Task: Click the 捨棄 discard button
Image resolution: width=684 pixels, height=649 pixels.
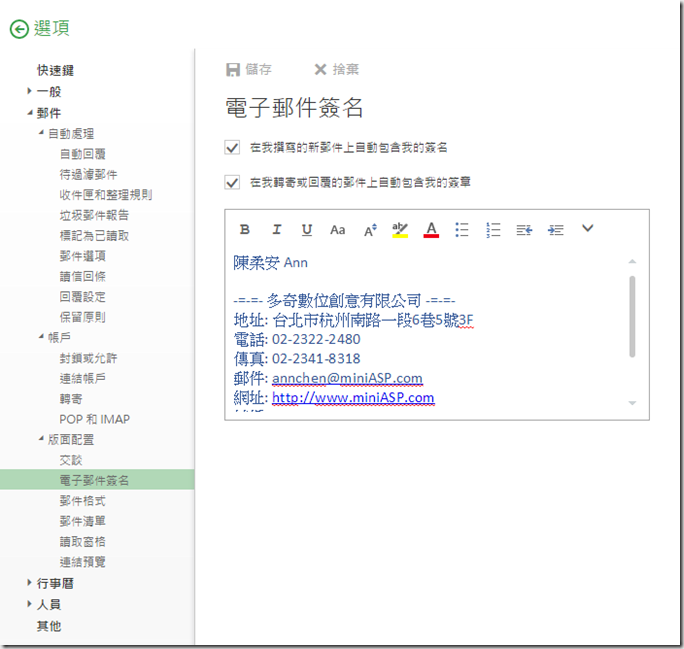Action: (336, 70)
